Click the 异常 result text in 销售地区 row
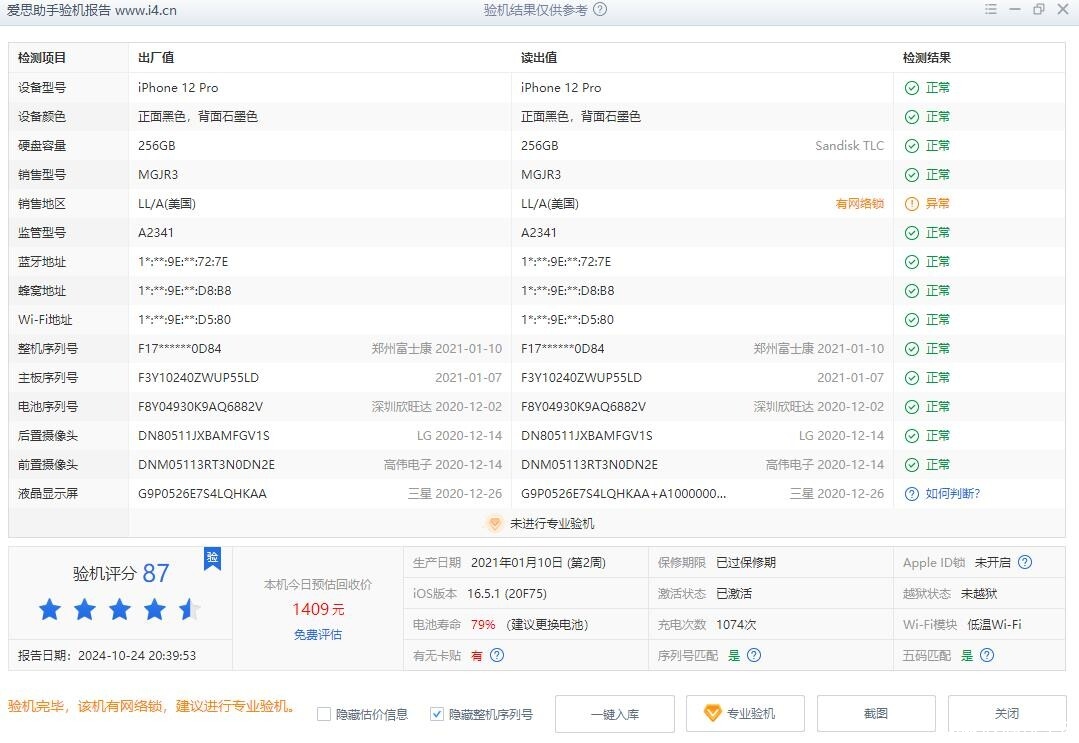The image size is (1079, 743). point(937,204)
